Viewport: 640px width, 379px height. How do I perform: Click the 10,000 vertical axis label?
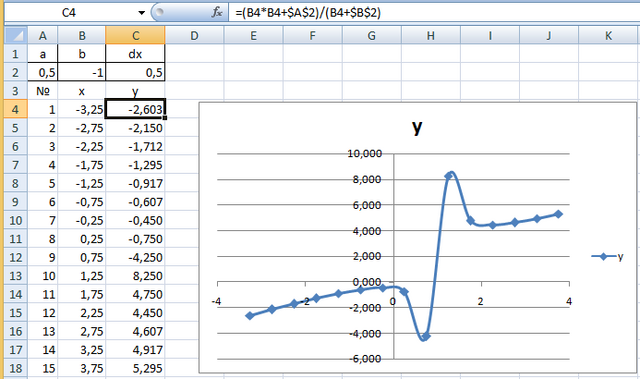pos(364,153)
